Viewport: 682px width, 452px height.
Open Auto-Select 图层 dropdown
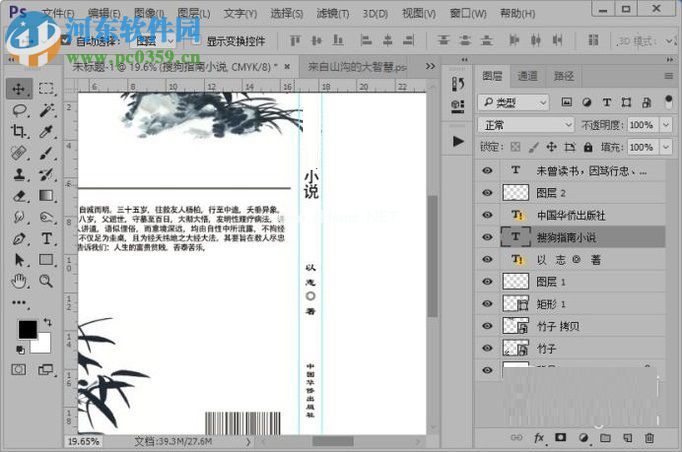[154, 41]
